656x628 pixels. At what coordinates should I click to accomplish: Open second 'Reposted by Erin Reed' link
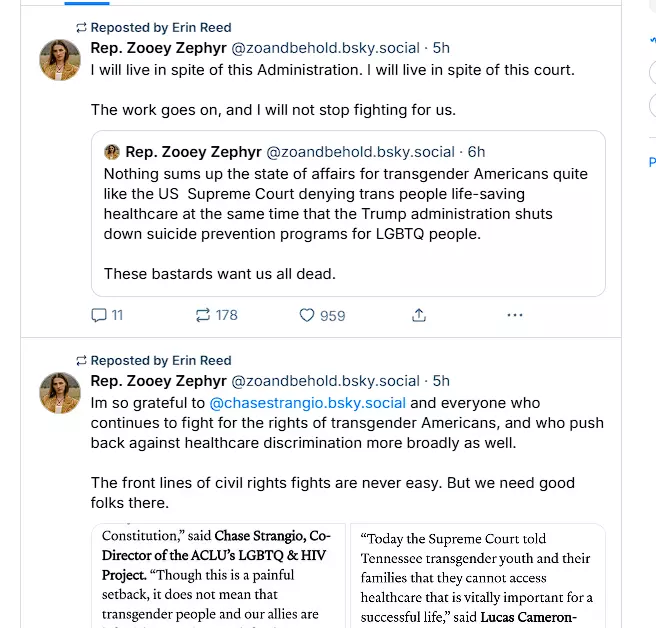(160, 360)
